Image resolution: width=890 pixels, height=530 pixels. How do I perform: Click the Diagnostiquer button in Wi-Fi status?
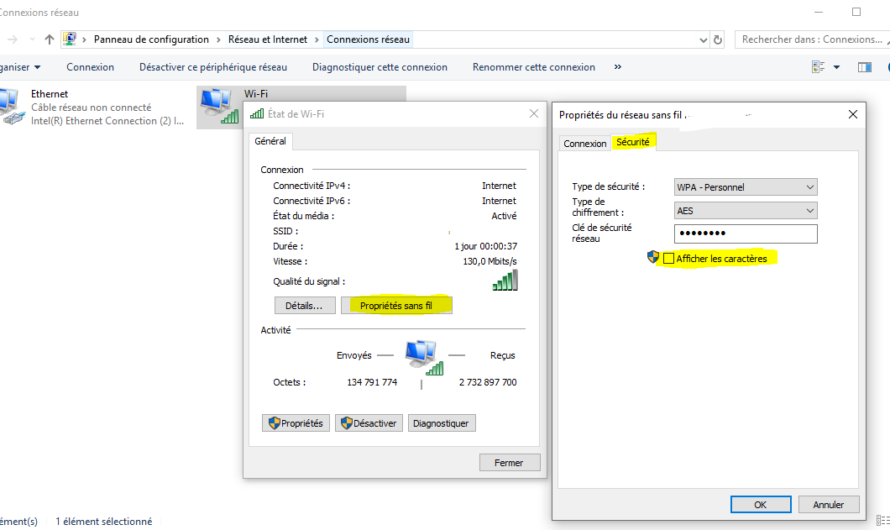pos(442,423)
